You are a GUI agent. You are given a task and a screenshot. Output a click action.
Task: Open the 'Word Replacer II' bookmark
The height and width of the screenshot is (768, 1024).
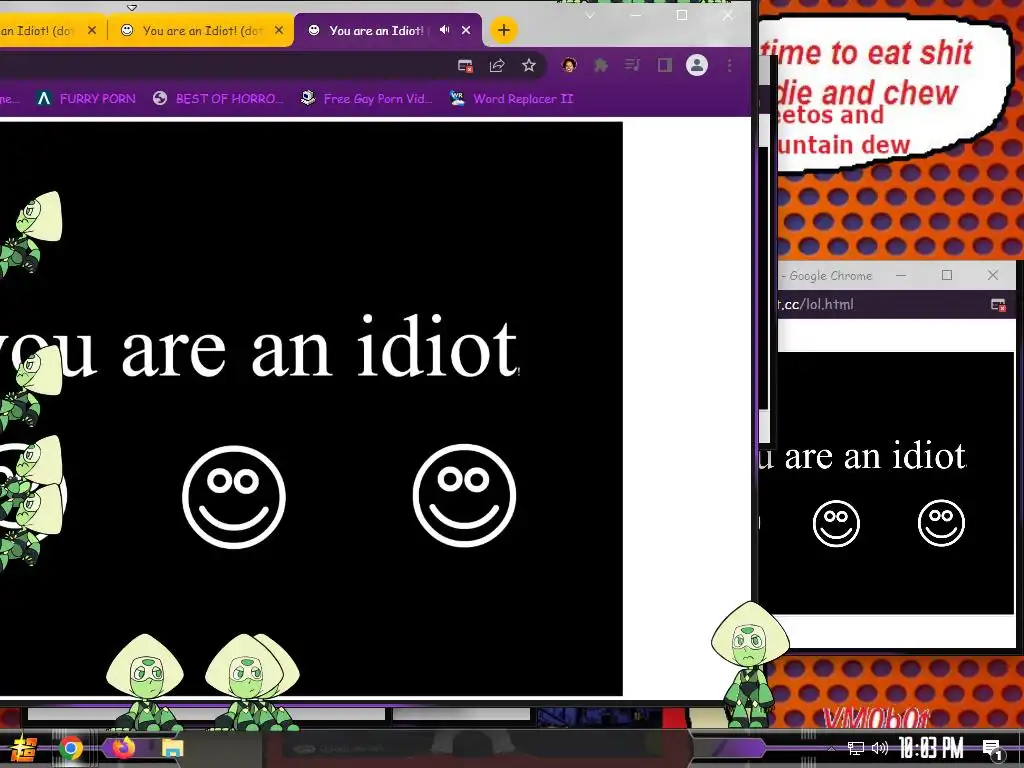tap(511, 99)
